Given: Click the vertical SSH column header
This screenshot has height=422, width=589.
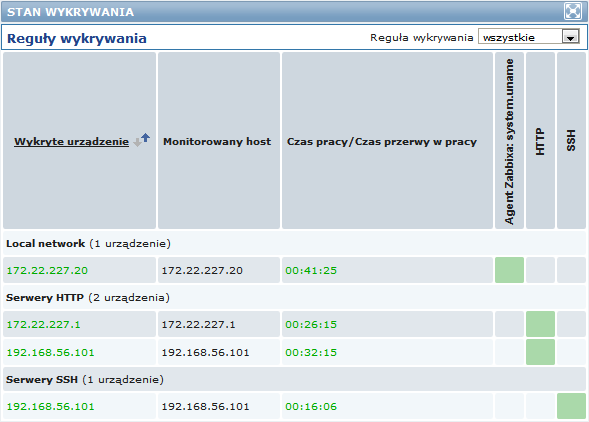Looking at the screenshot, I should (x=571, y=141).
